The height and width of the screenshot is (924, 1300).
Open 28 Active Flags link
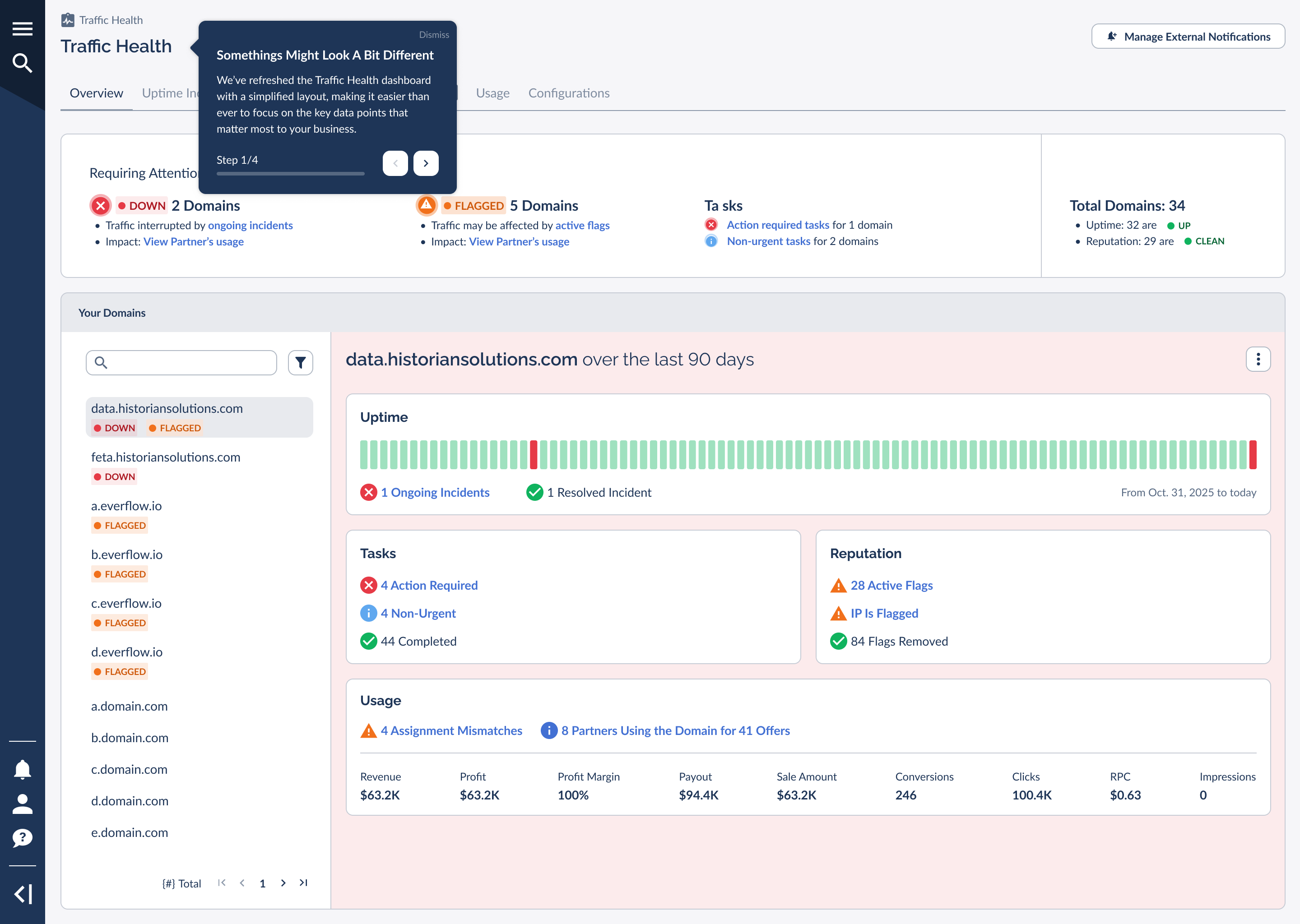(x=891, y=585)
